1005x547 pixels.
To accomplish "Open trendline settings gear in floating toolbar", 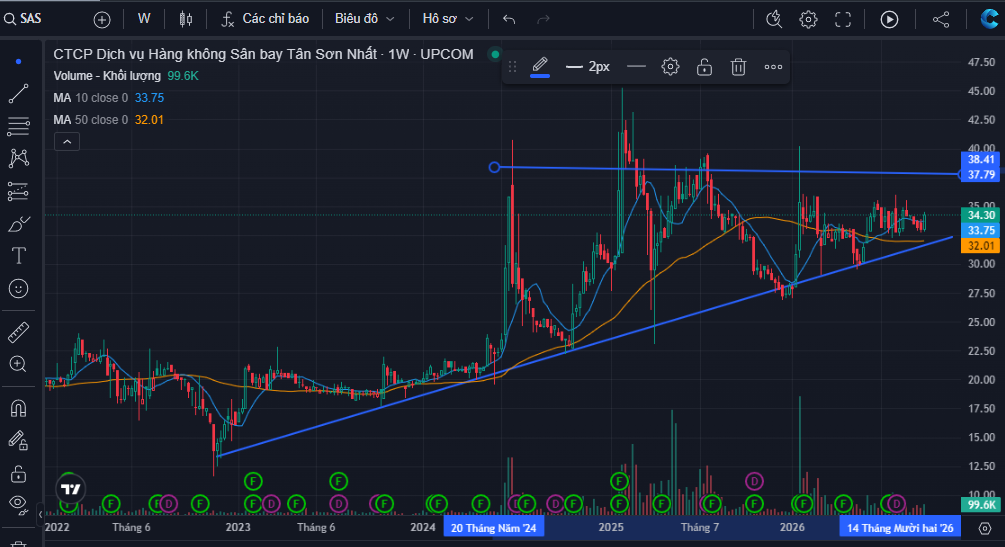I will 670,66.
